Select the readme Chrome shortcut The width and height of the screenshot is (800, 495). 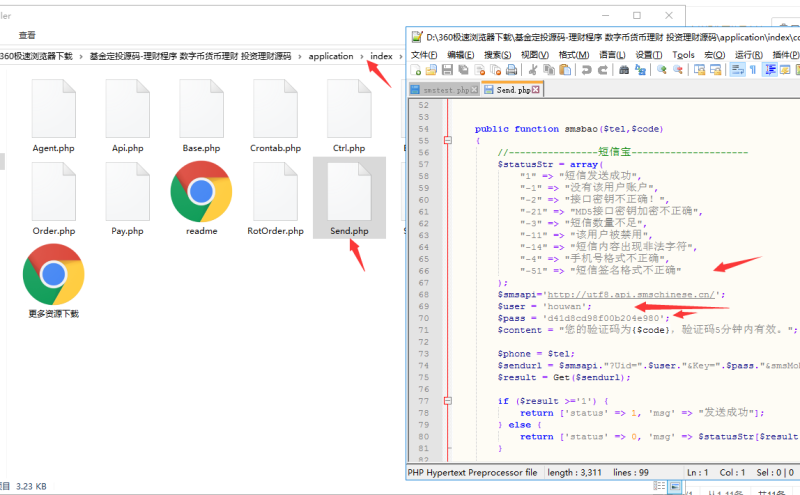click(202, 199)
